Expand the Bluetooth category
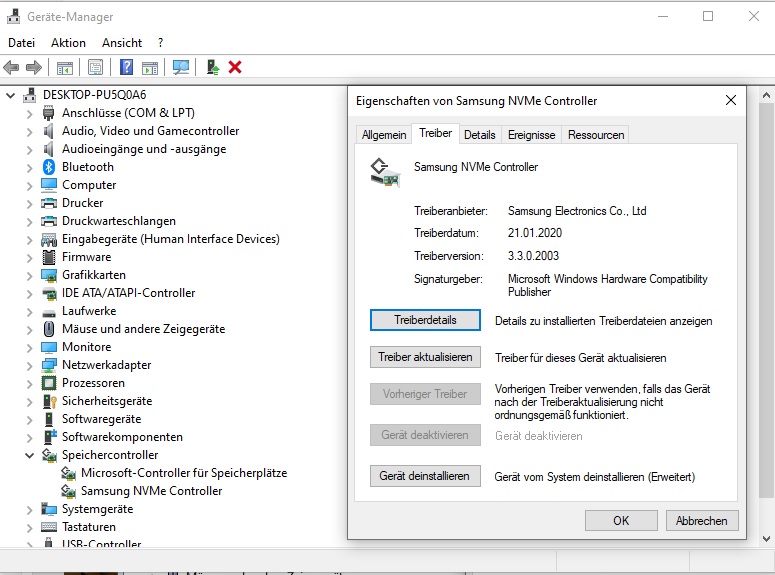This screenshot has height=575, width=775. pyautogui.click(x=29, y=168)
